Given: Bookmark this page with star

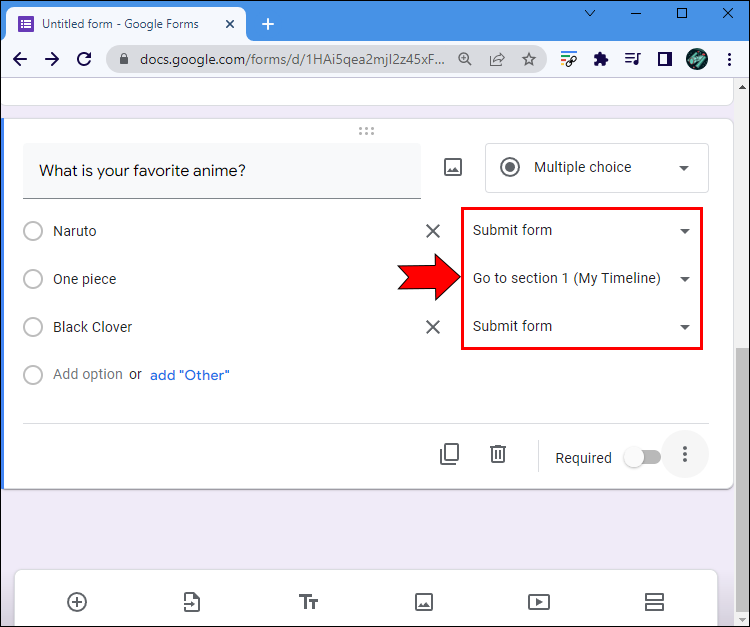Looking at the screenshot, I should (x=529, y=59).
